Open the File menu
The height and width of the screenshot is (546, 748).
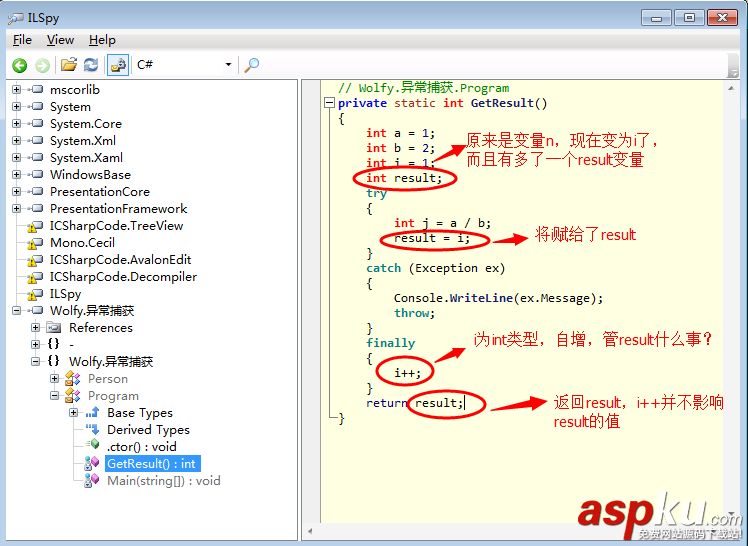[x=22, y=40]
